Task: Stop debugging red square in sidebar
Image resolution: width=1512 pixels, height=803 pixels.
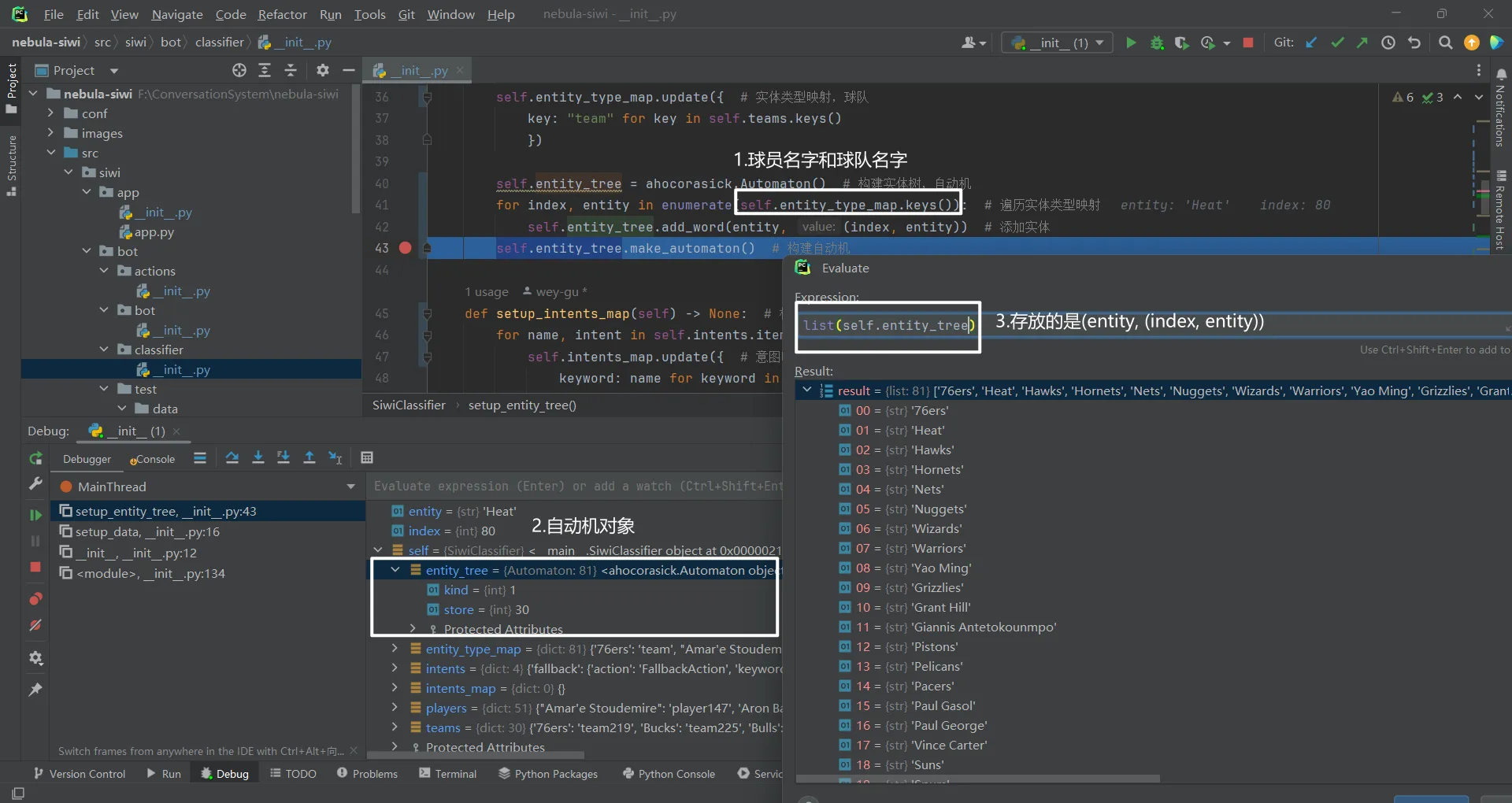Action: pyautogui.click(x=35, y=567)
